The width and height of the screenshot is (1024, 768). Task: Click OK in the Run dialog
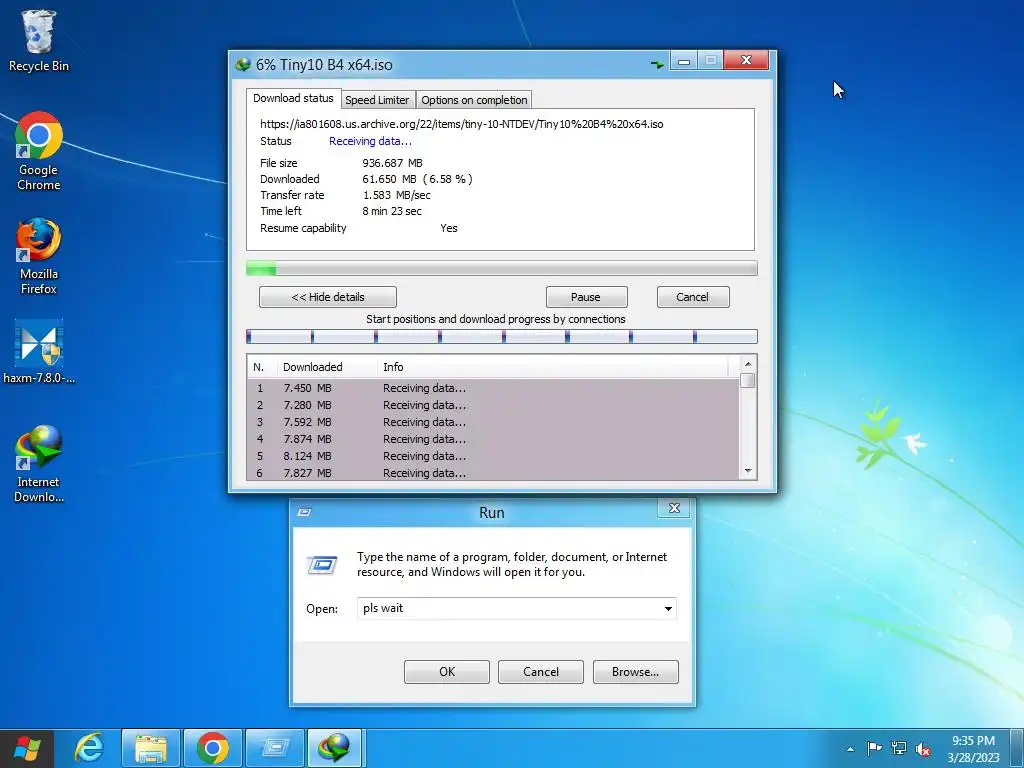point(447,672)
